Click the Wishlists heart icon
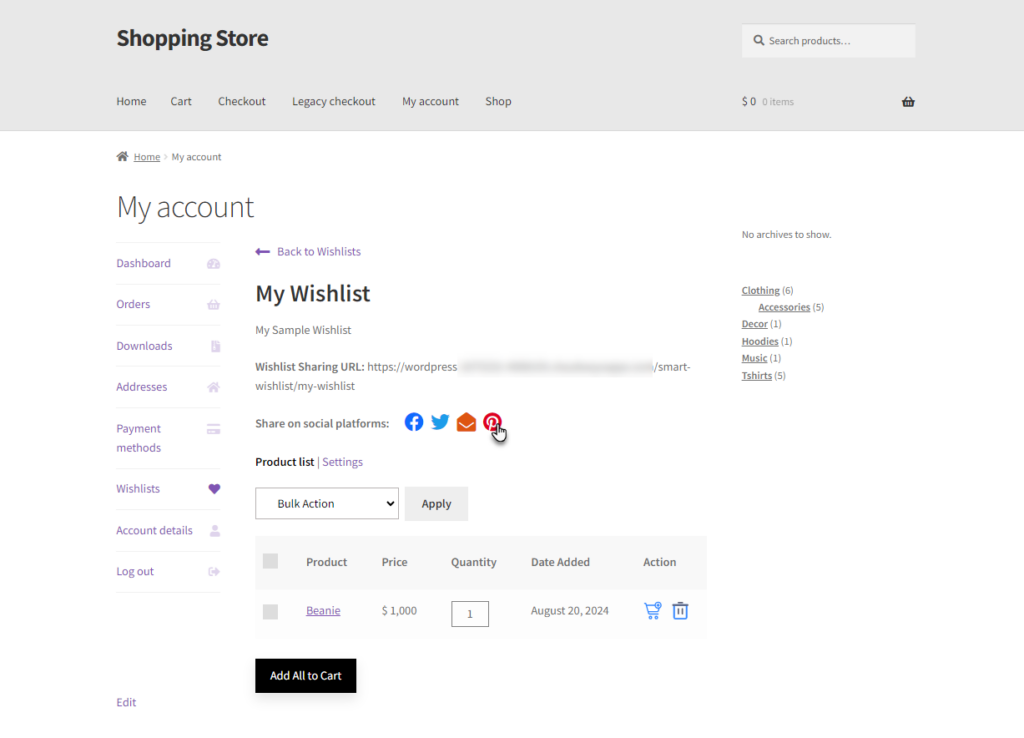Screen dimensions: 1024x738 pyautogui.click(x=214, y=489)
